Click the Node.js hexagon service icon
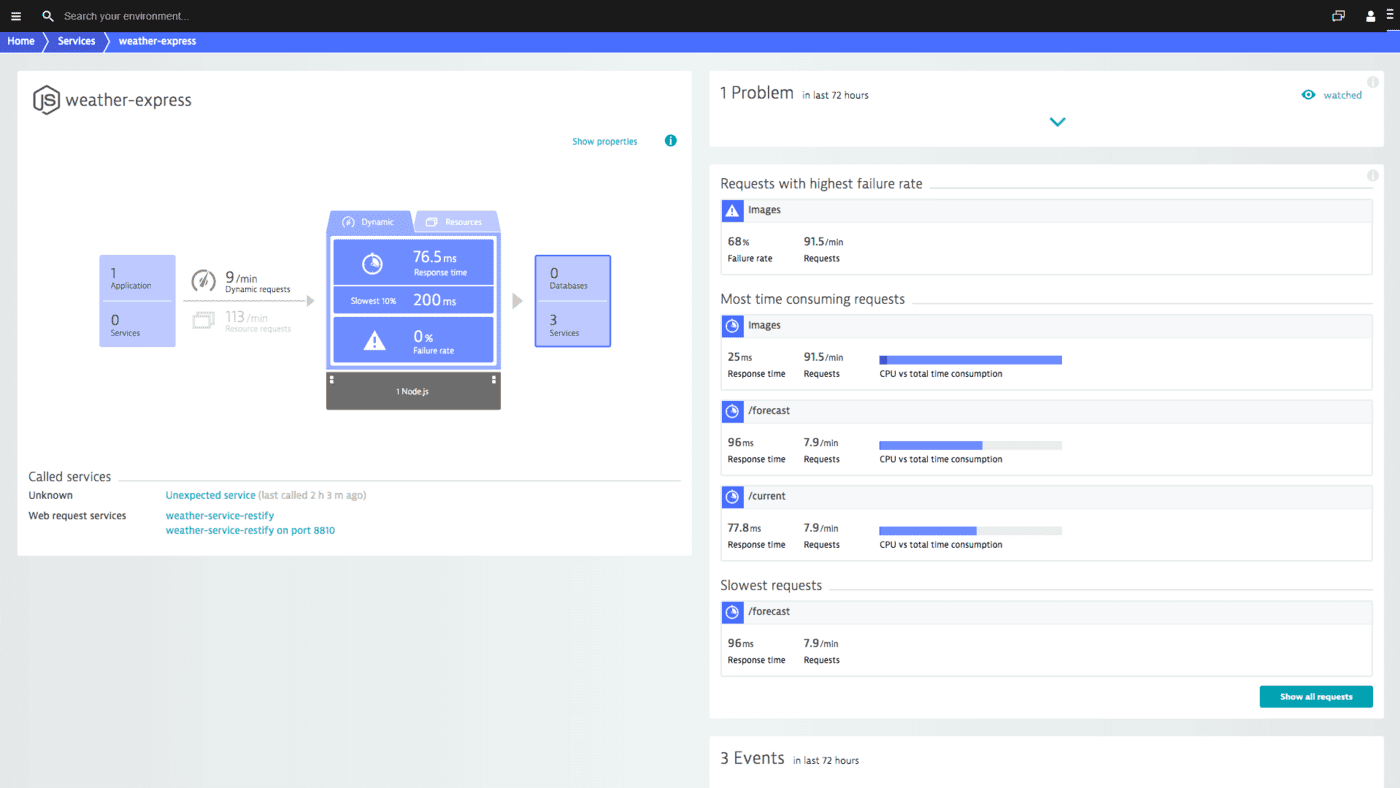The height and width of the screenshot is (788, 1400). tap(44, 100)
